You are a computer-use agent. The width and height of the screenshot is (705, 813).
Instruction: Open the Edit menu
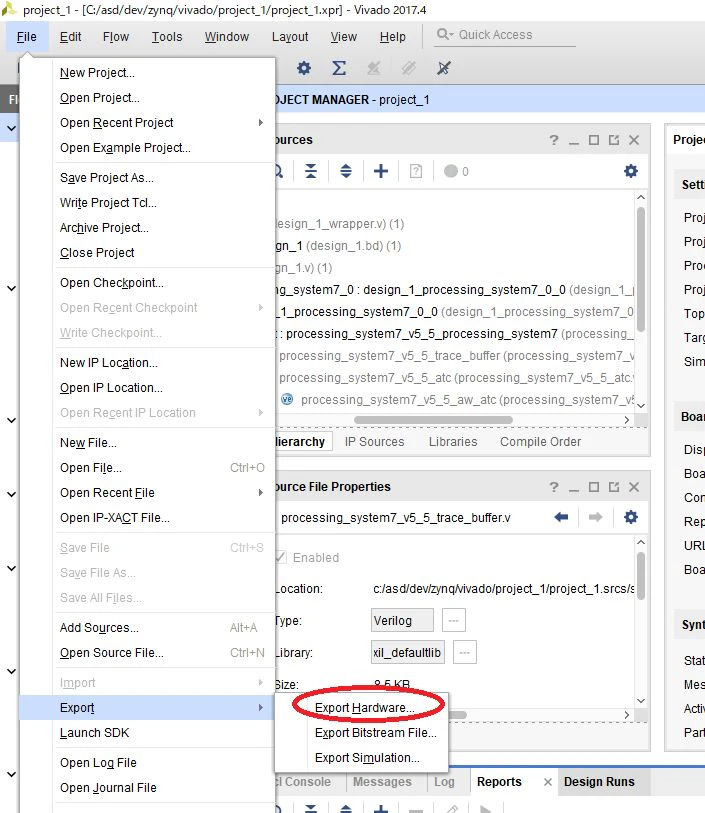pos(70,37)
